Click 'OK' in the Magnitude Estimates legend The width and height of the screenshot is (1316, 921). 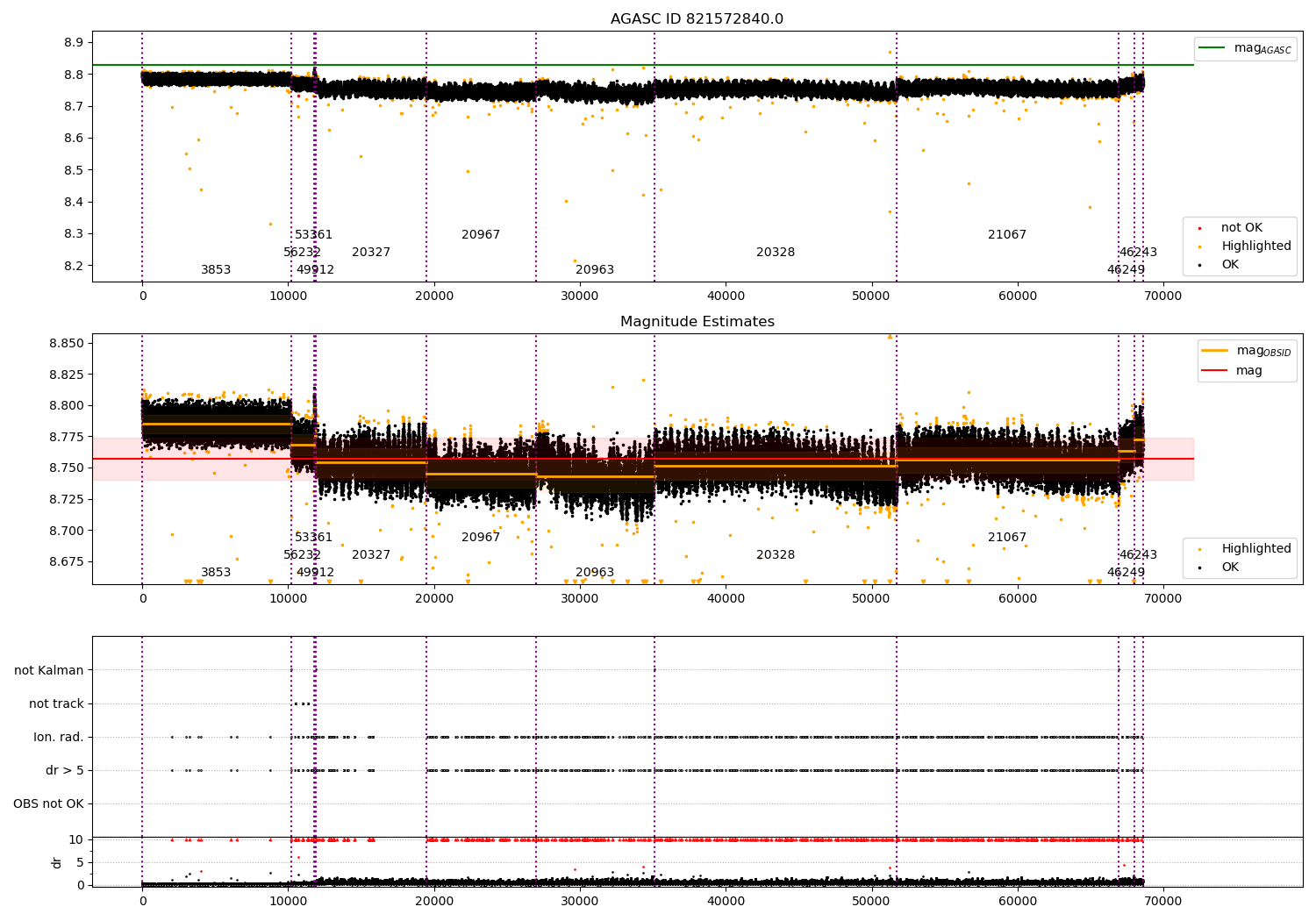tap(1230, 568)
